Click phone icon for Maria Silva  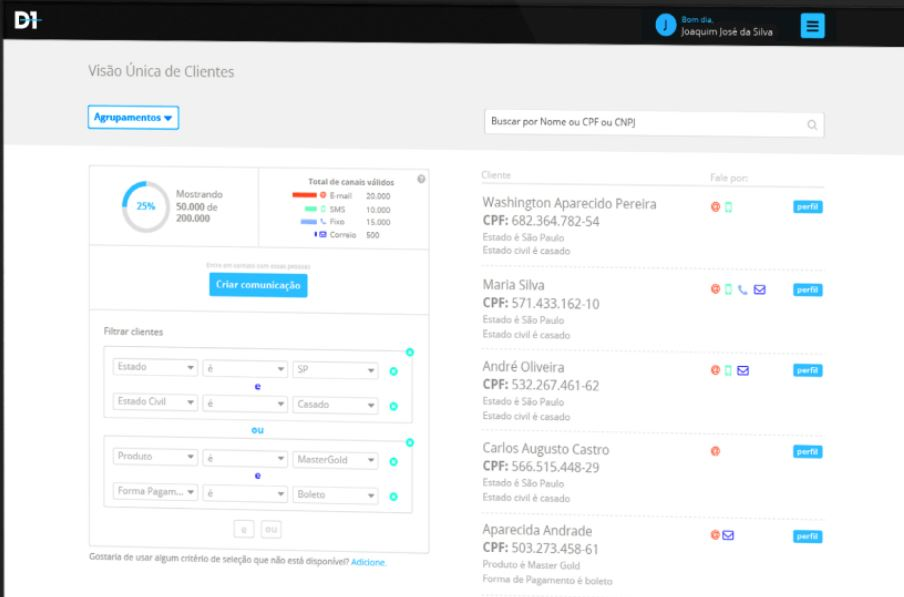[x=743, y=289]
